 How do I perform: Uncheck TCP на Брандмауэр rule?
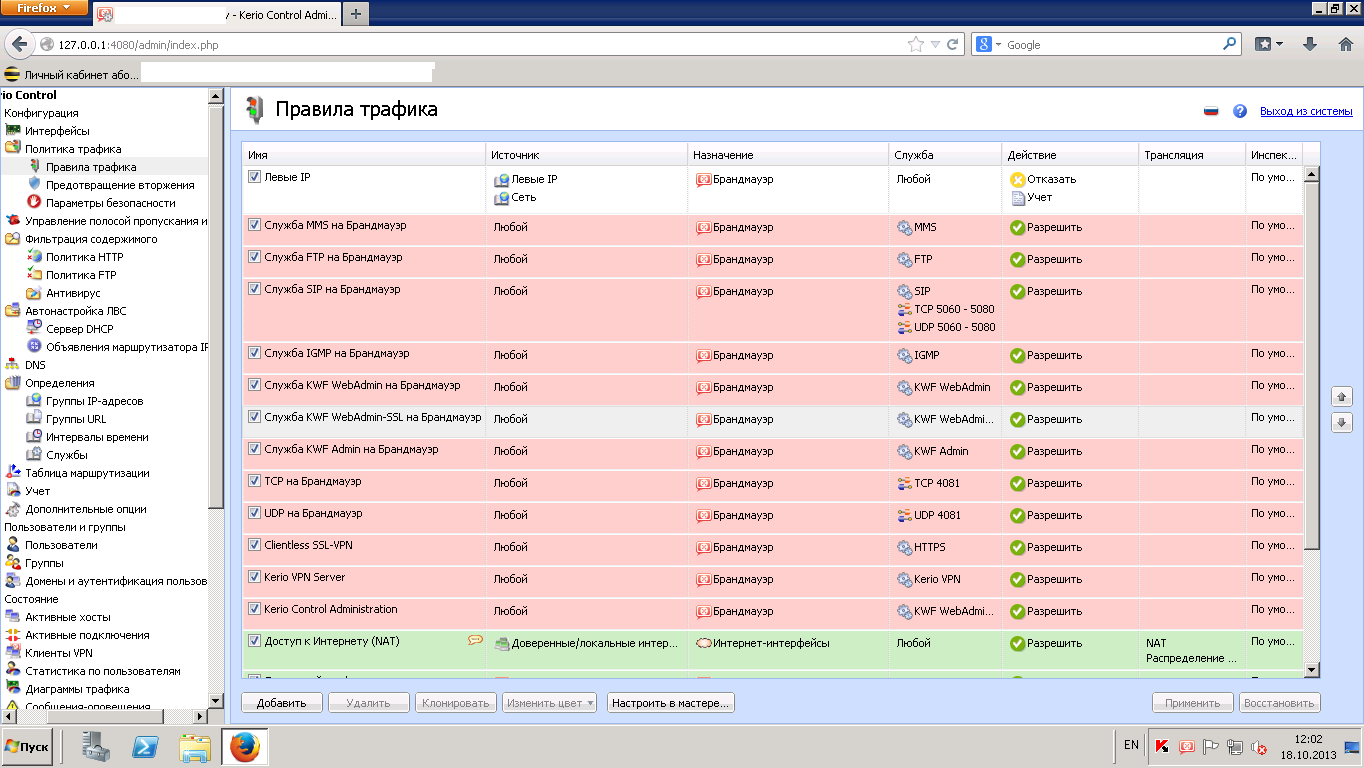coord(254,481)
